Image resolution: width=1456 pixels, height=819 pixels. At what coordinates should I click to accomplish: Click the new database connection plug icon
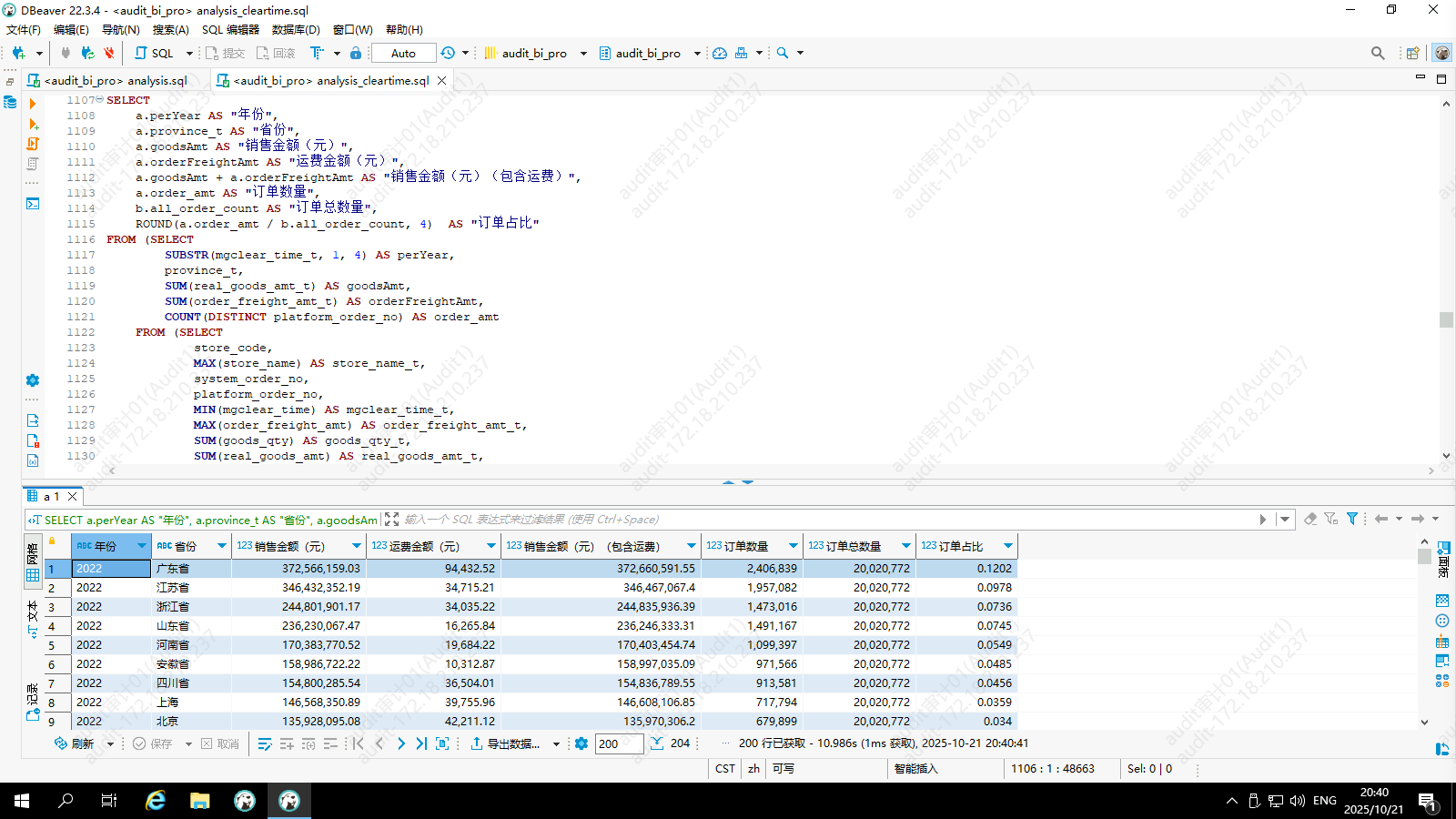point(18,53)
